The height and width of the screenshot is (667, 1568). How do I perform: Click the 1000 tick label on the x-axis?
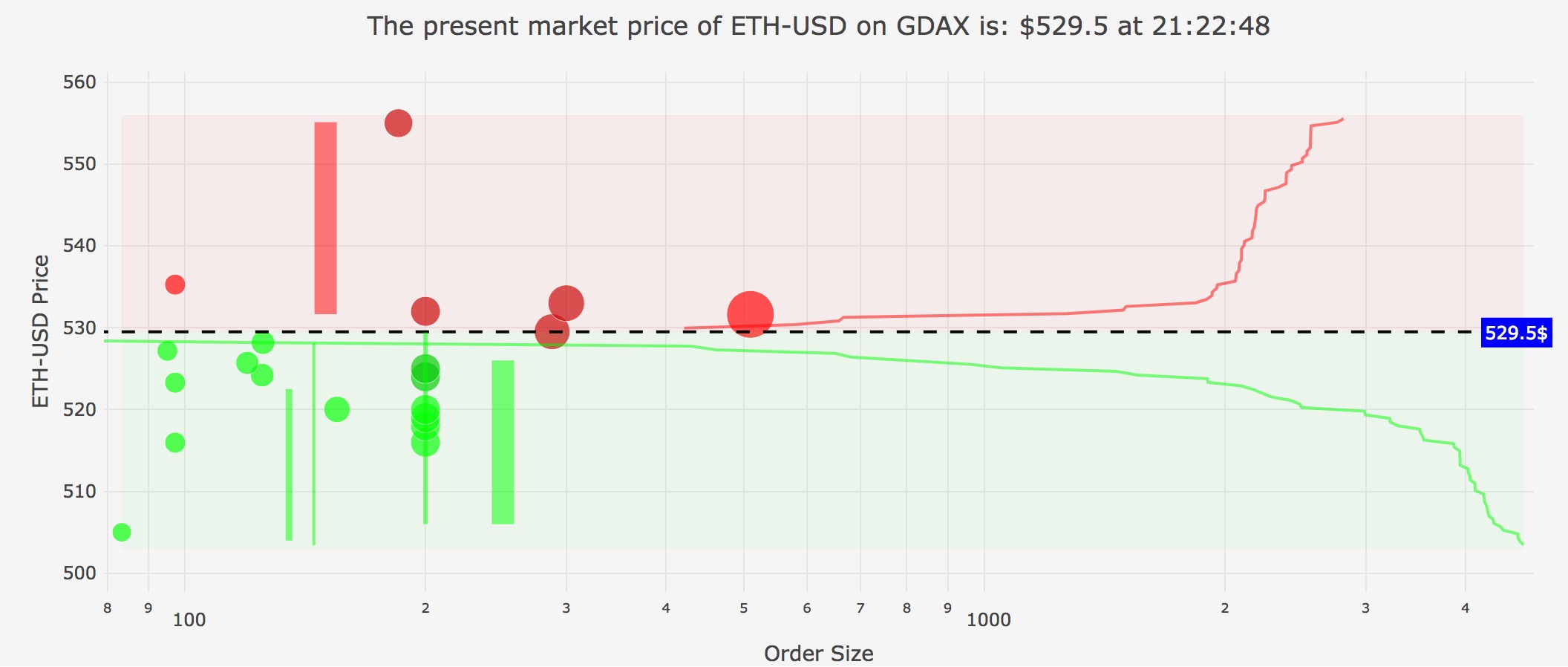[988, 620]
